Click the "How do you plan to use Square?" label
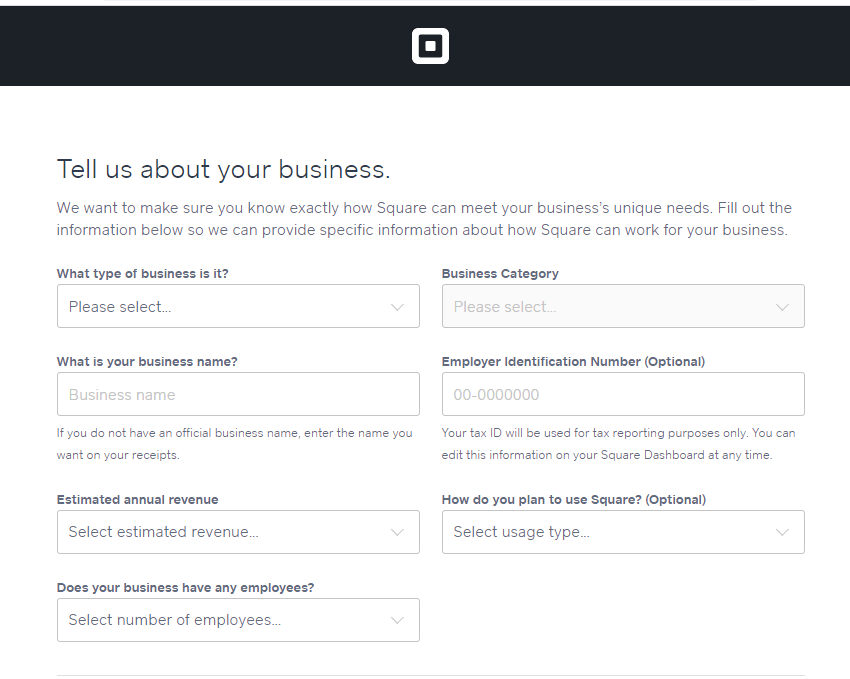The width and height of the screenshot is (850, 679). (x=574, y=500)
